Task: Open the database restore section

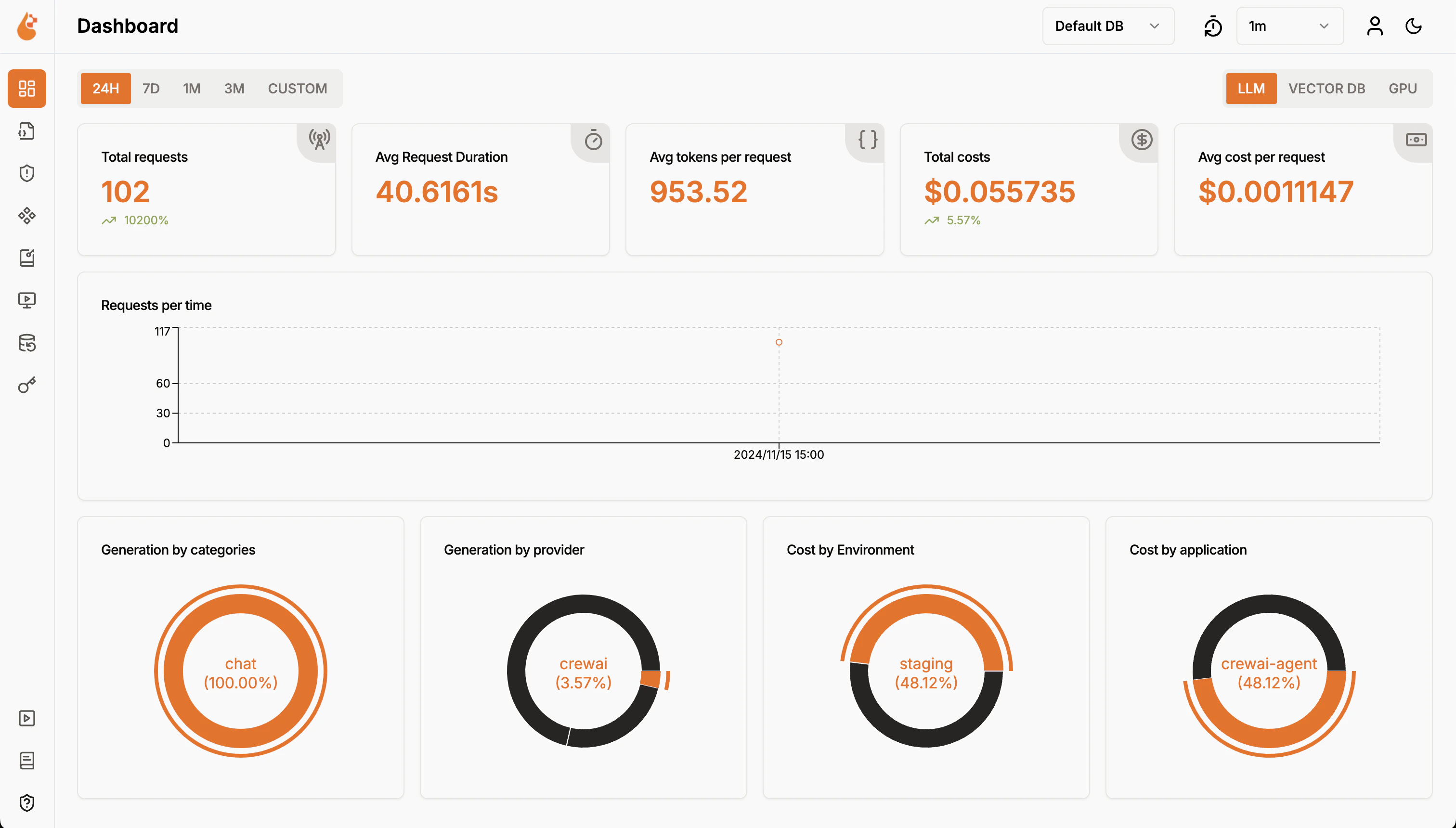Action: coord(27,344)
